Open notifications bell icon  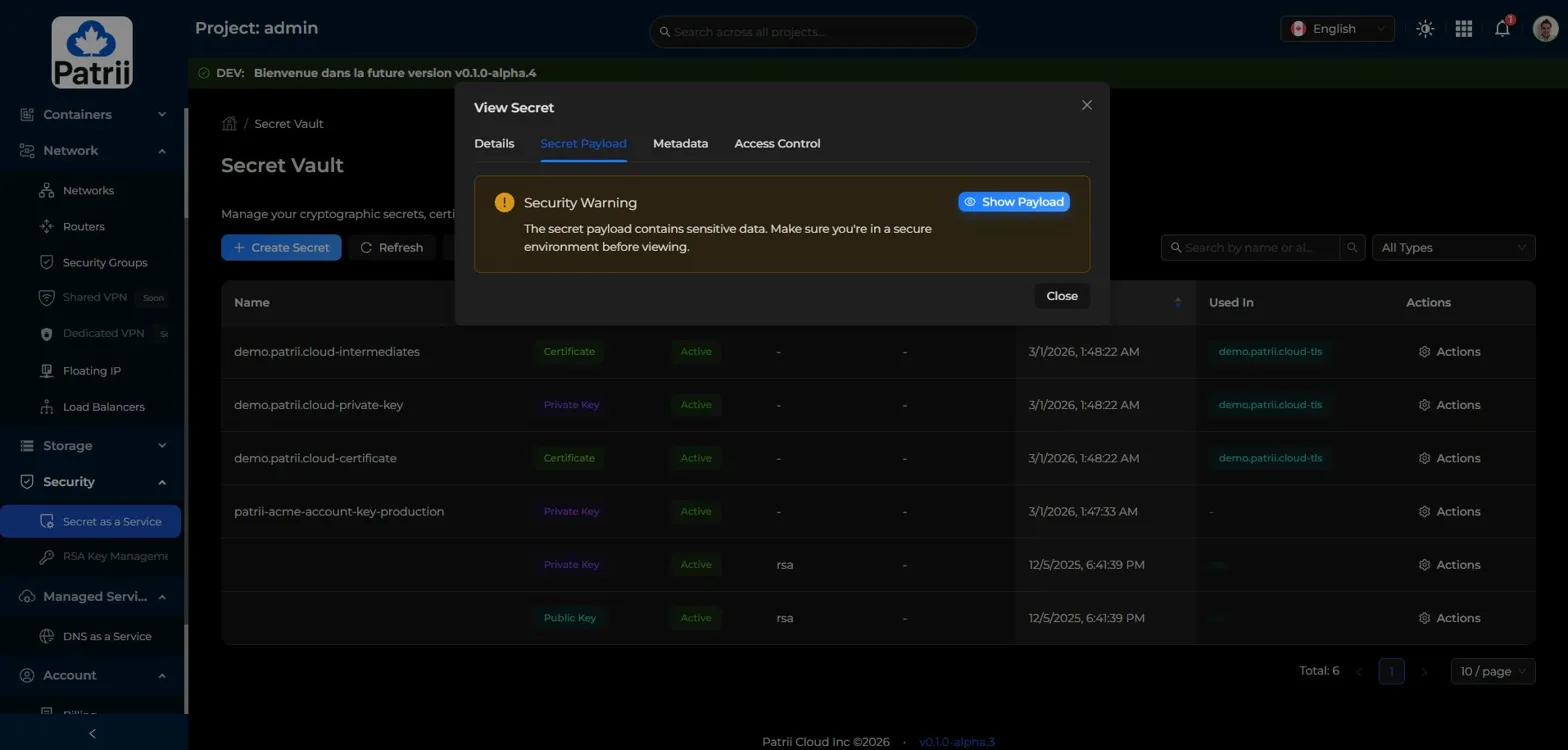1502,29
